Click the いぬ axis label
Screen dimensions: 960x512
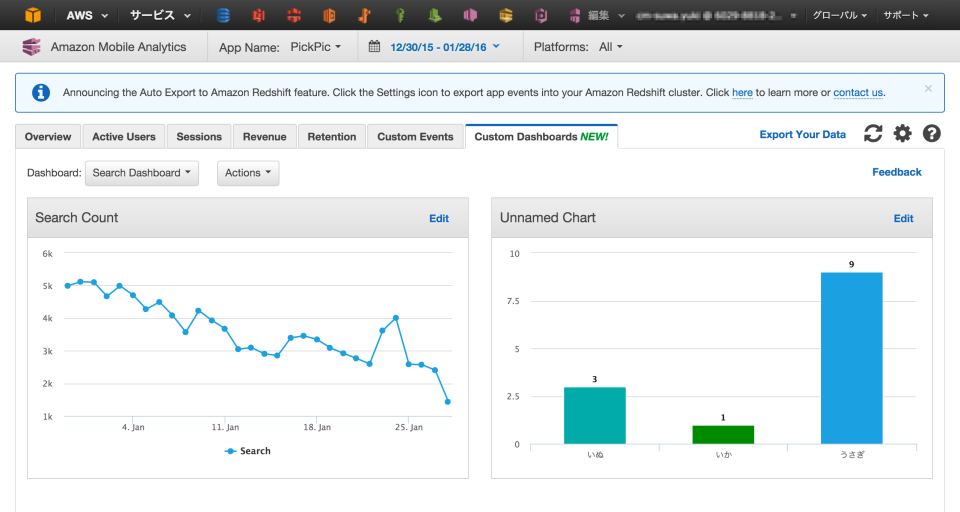[595, 454]
